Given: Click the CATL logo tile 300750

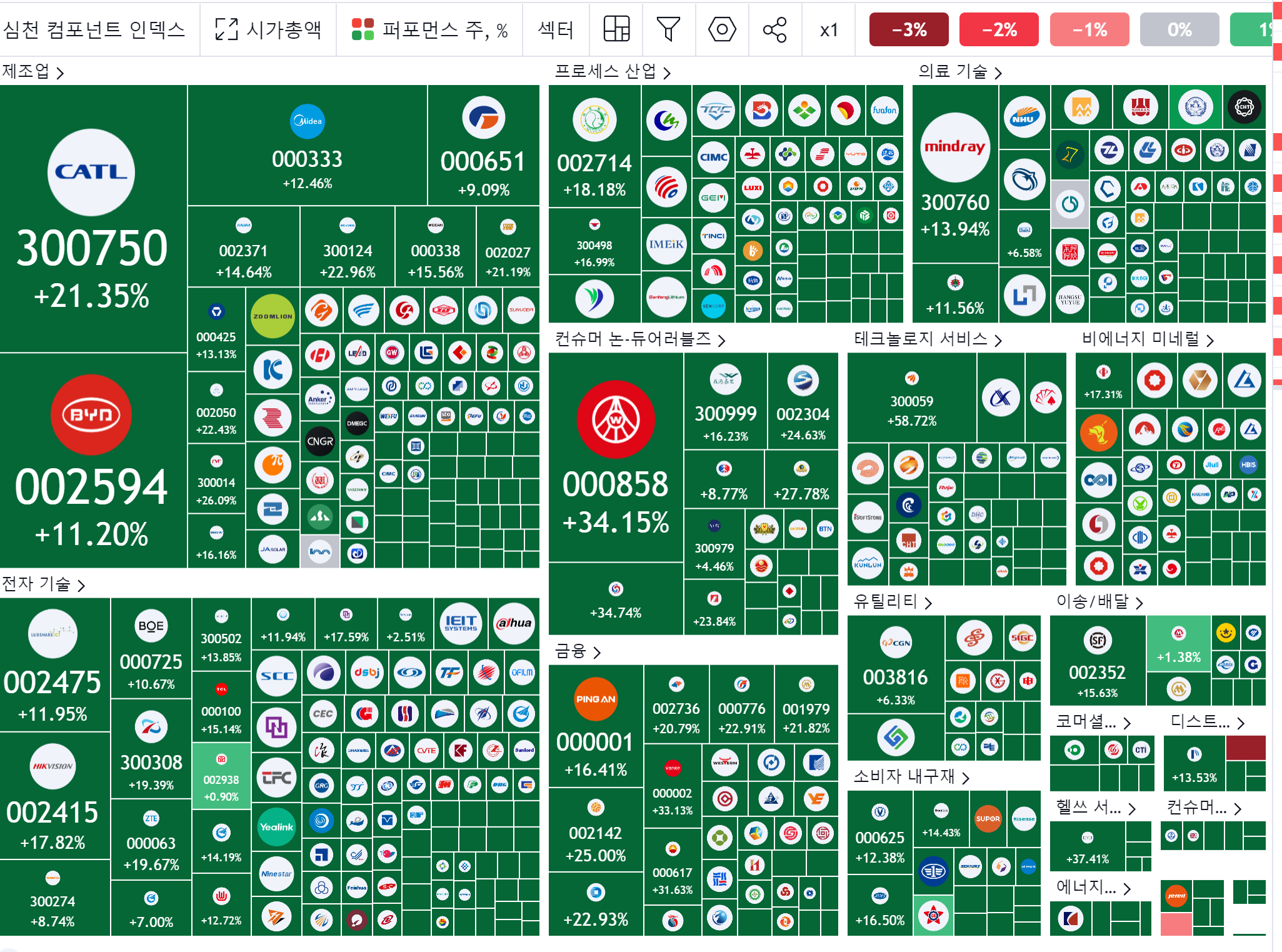Looking at the screenshot, I should pyautogui.click(x=91, y=172).
